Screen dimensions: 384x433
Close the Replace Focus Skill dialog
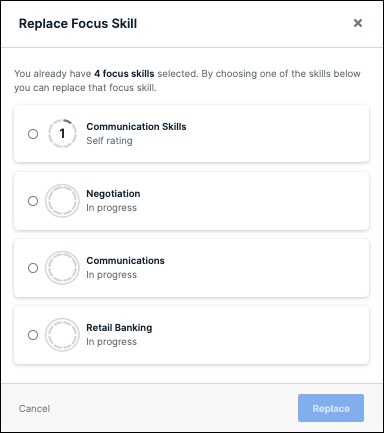pyautogui.click(x=358, y=23)
